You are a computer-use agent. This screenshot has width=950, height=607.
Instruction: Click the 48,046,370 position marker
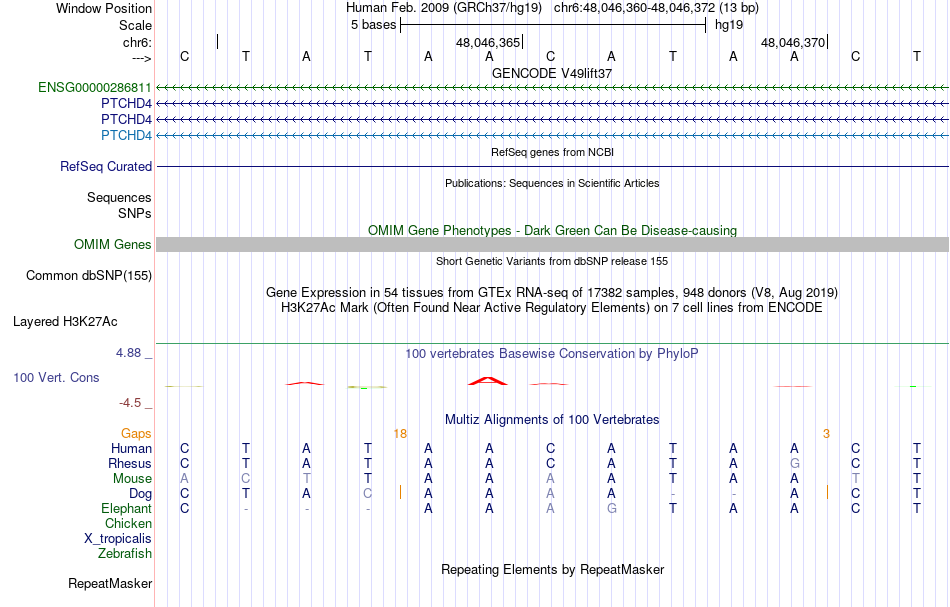tap(794, 42)
